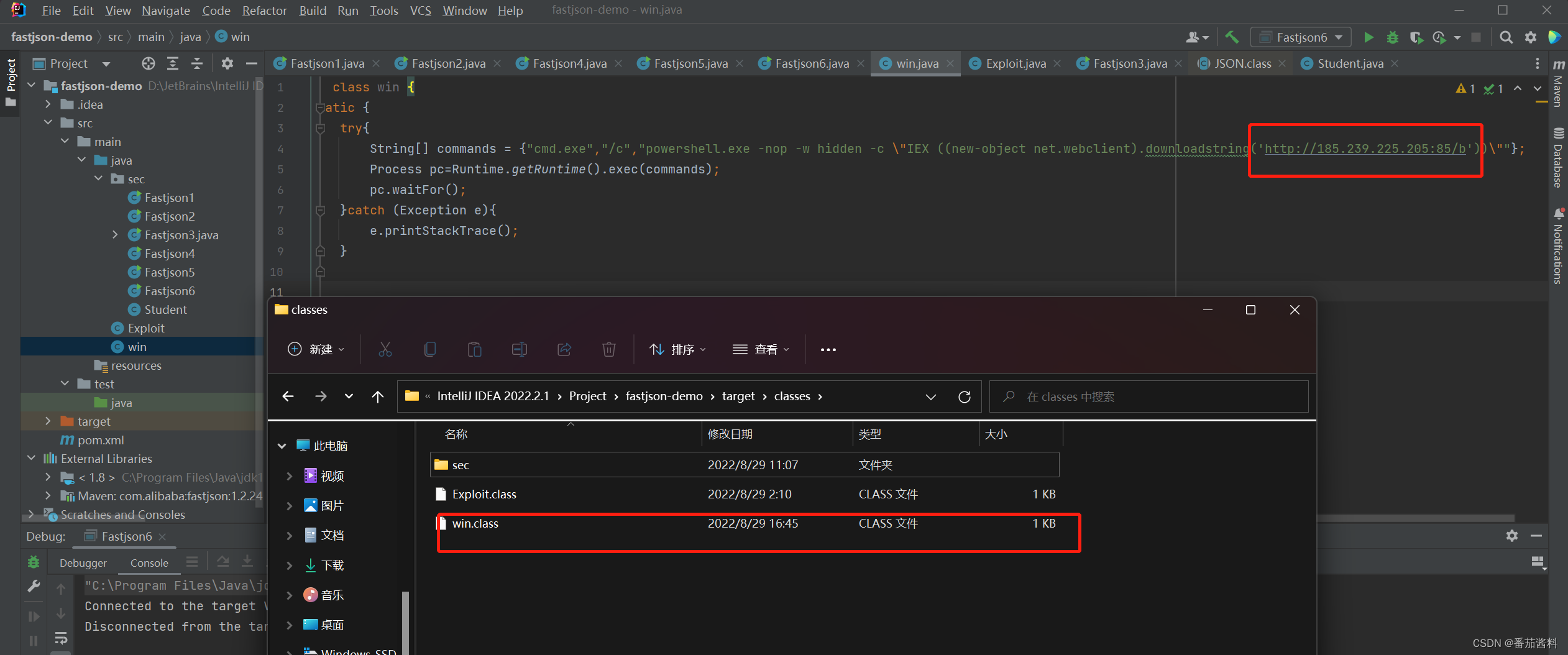1568x655 pixels.
Task: Open Notifications tool window on right sidebar
Action: click(1559, 246)
